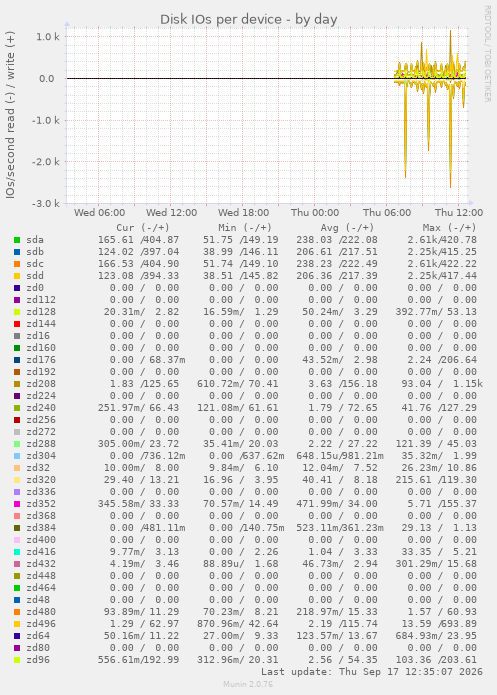Click the 'zd496' device label

pos(41,623)
